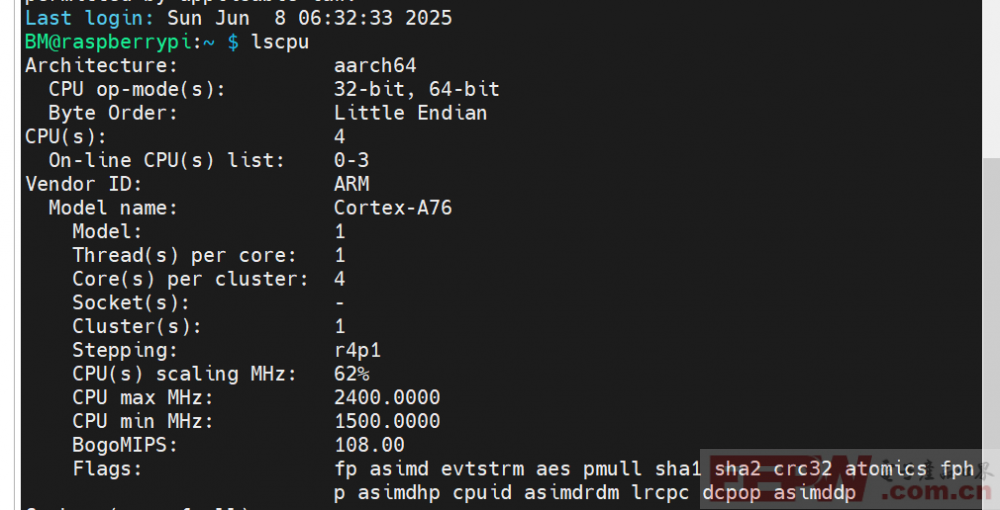The image size is (1000, 510).
Task: Click the On-line CPU(s) list value 0-3
Action: click(351, 160)
